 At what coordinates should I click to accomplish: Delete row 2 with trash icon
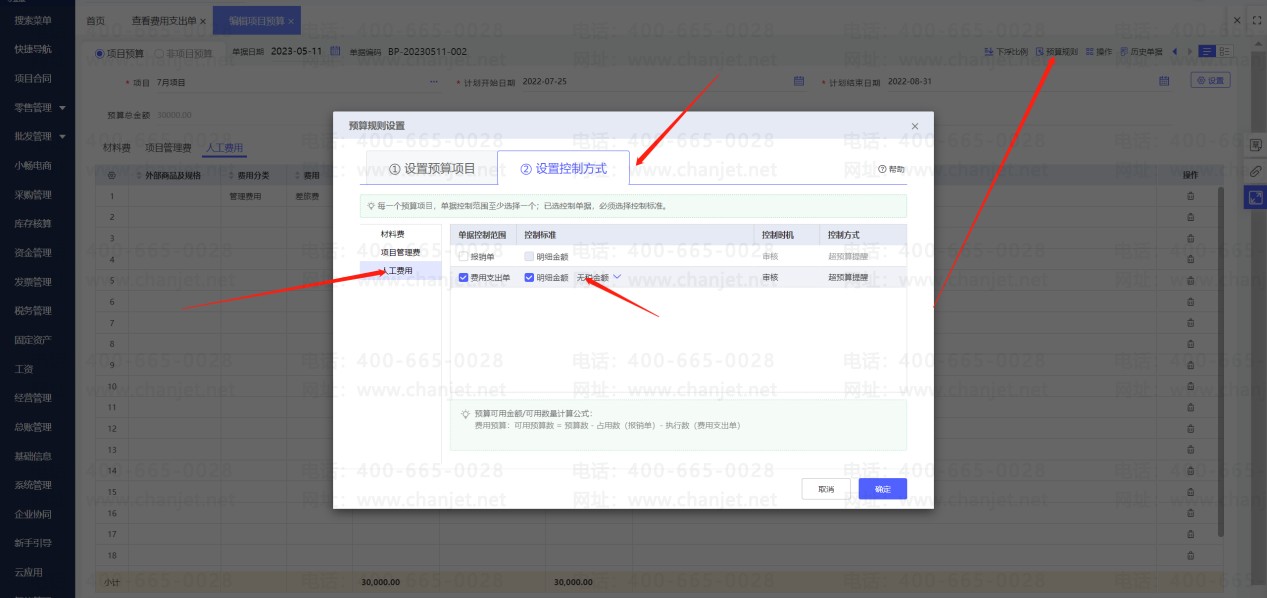(x=1190, y=217)
